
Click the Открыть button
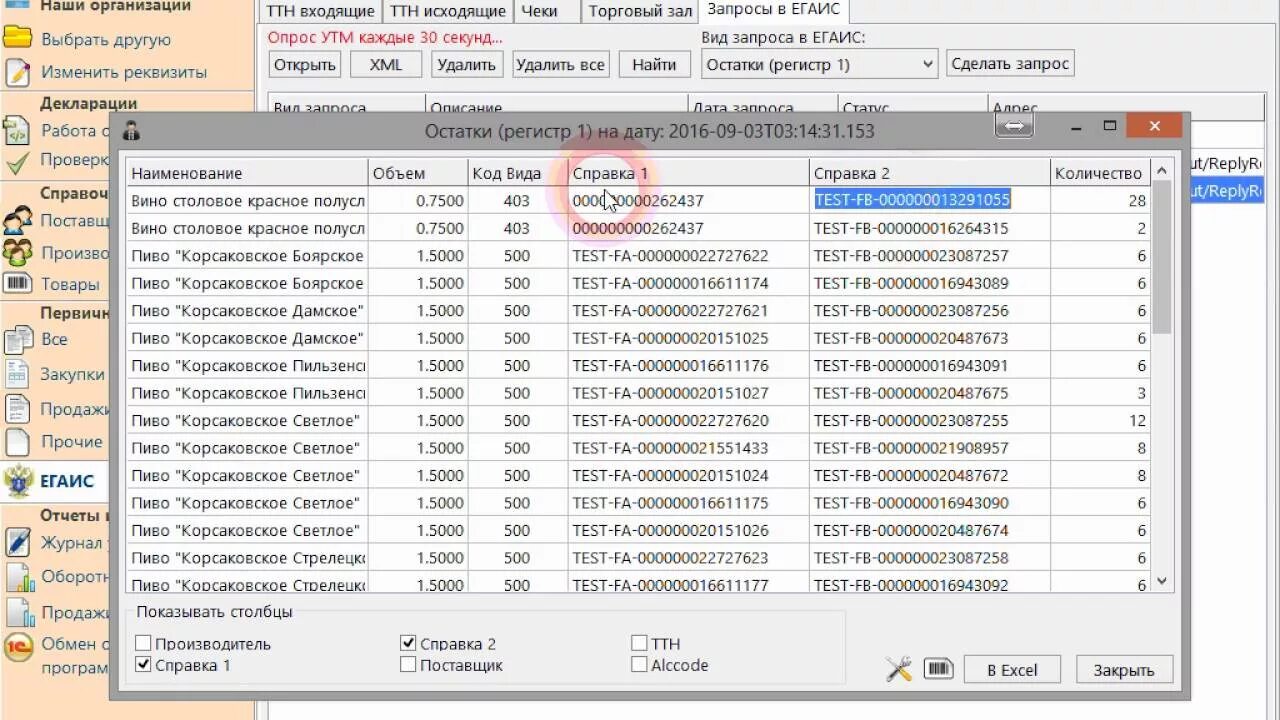[x=304, y=64]
